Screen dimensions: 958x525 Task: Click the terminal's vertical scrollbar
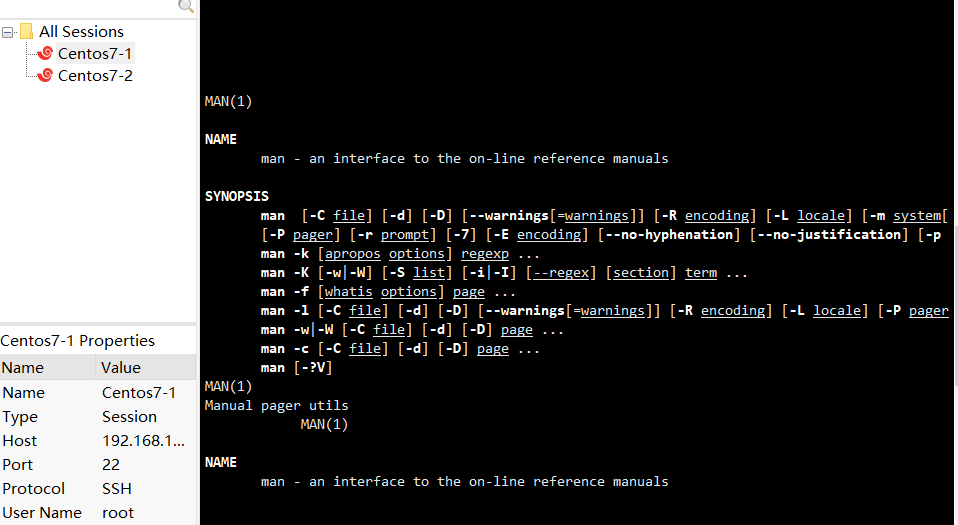click(955, 263)
